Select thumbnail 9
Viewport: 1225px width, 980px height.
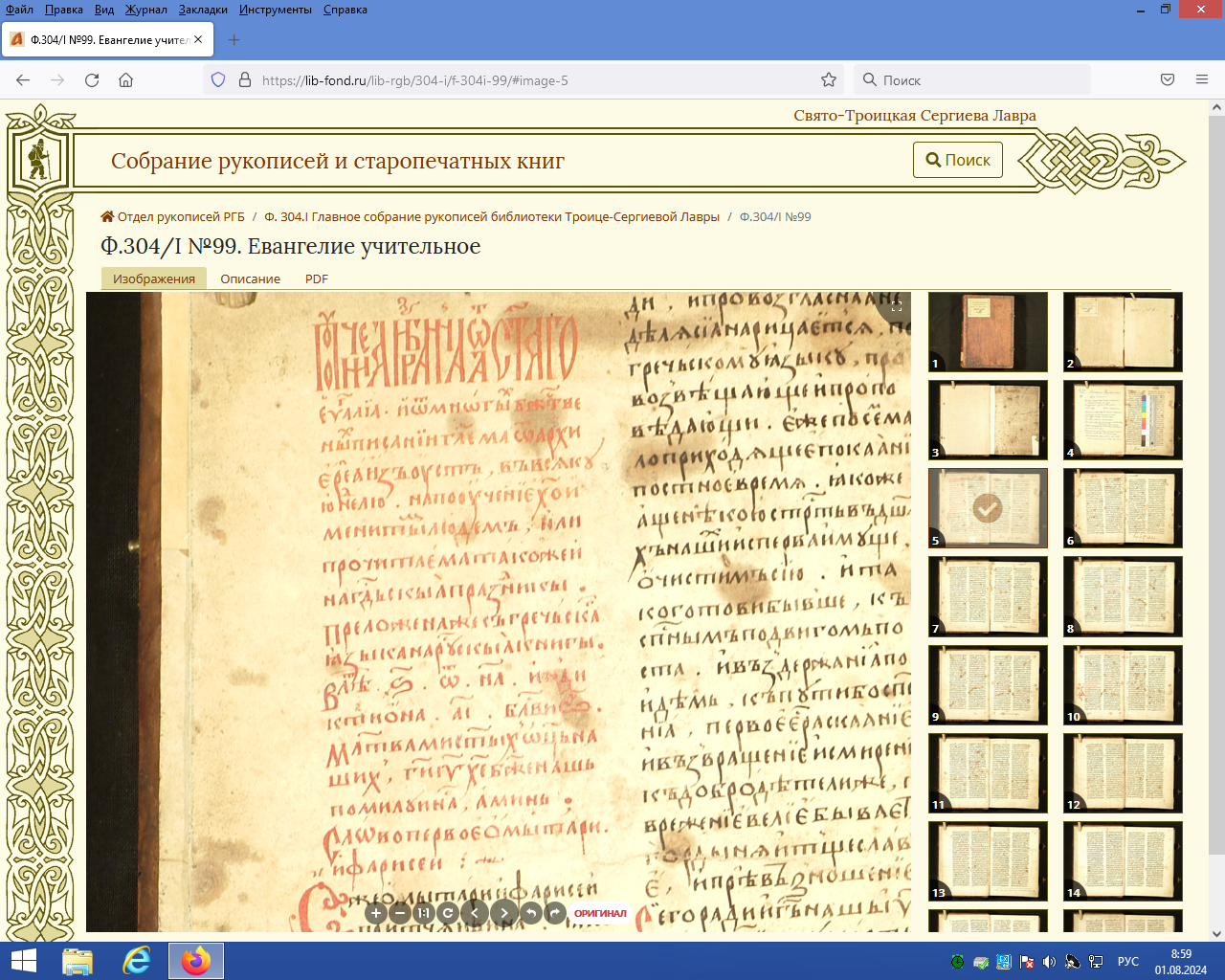click(988, 684)
